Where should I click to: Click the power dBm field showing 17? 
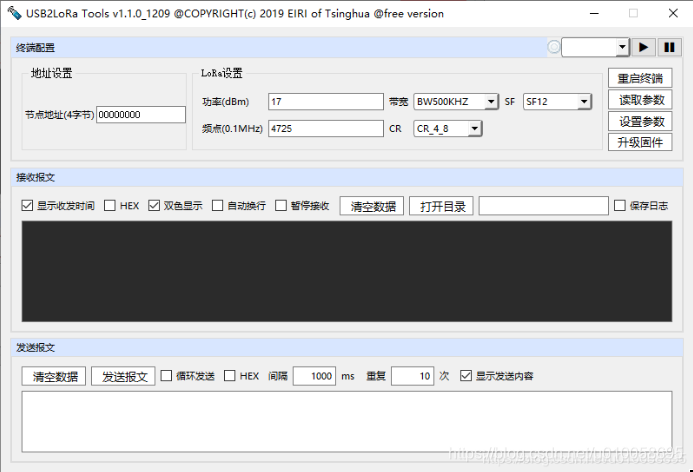(x=326, y=102)
